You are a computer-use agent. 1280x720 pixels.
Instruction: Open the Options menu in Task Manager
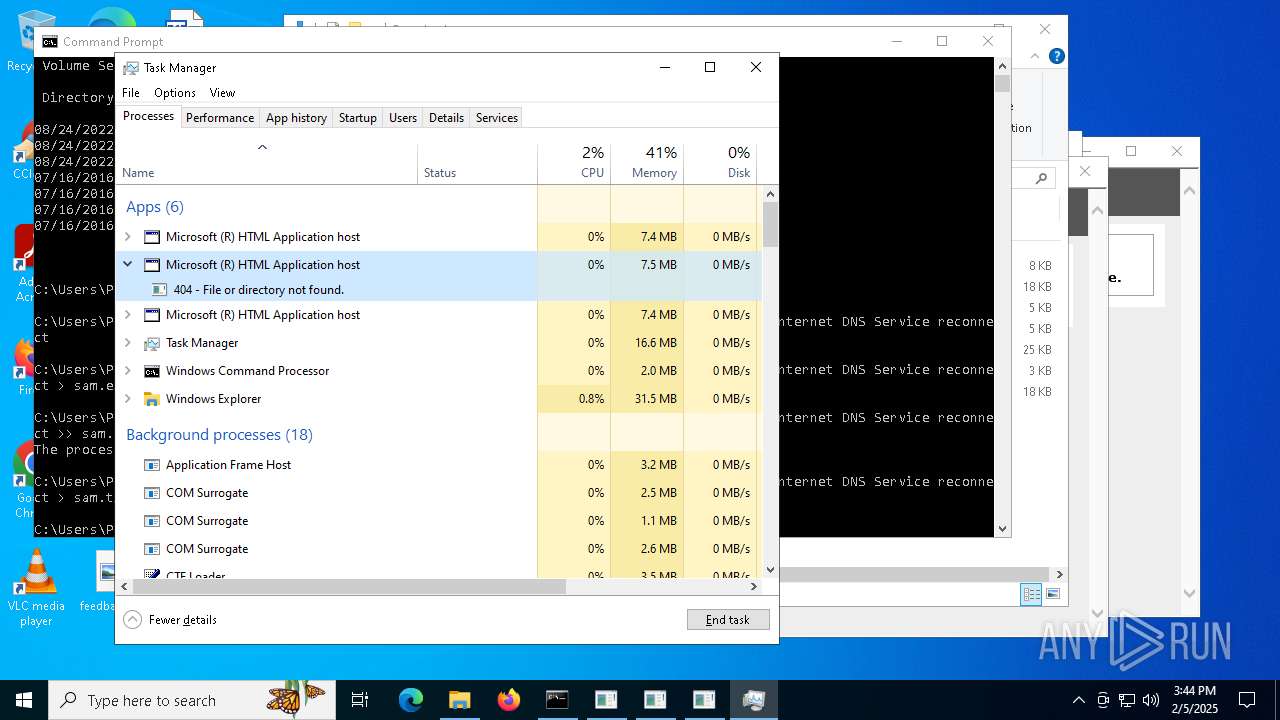pos(175,93)
